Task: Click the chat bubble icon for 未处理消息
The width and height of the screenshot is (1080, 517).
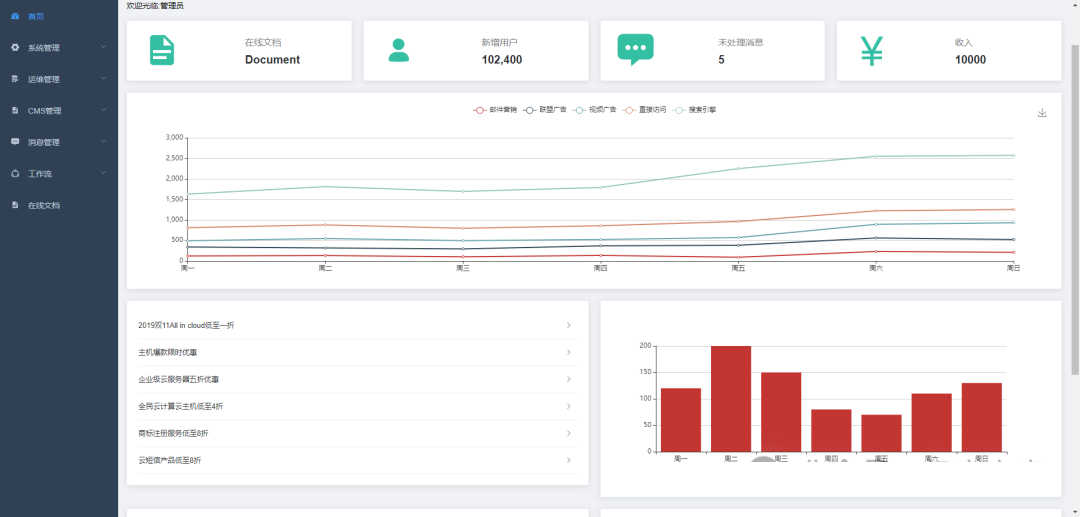Action: (635, 50)
